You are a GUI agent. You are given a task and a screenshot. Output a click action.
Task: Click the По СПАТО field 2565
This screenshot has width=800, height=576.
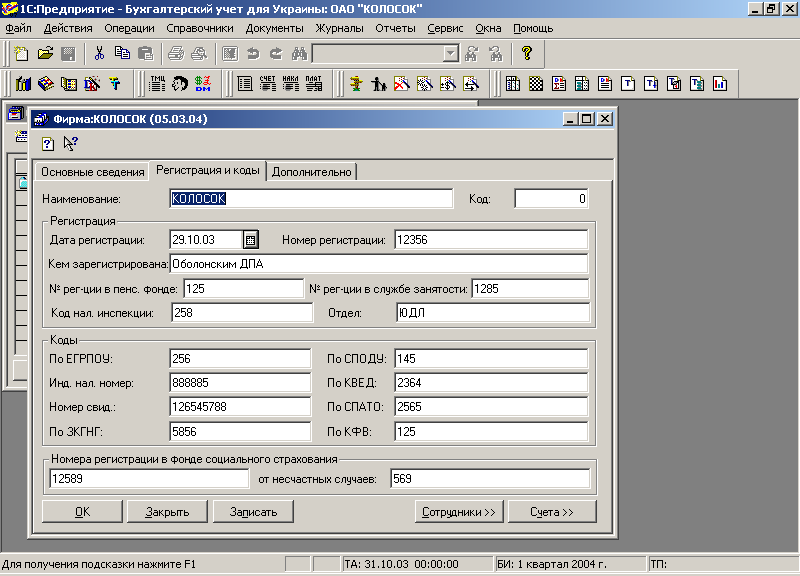tap(491, 407)
